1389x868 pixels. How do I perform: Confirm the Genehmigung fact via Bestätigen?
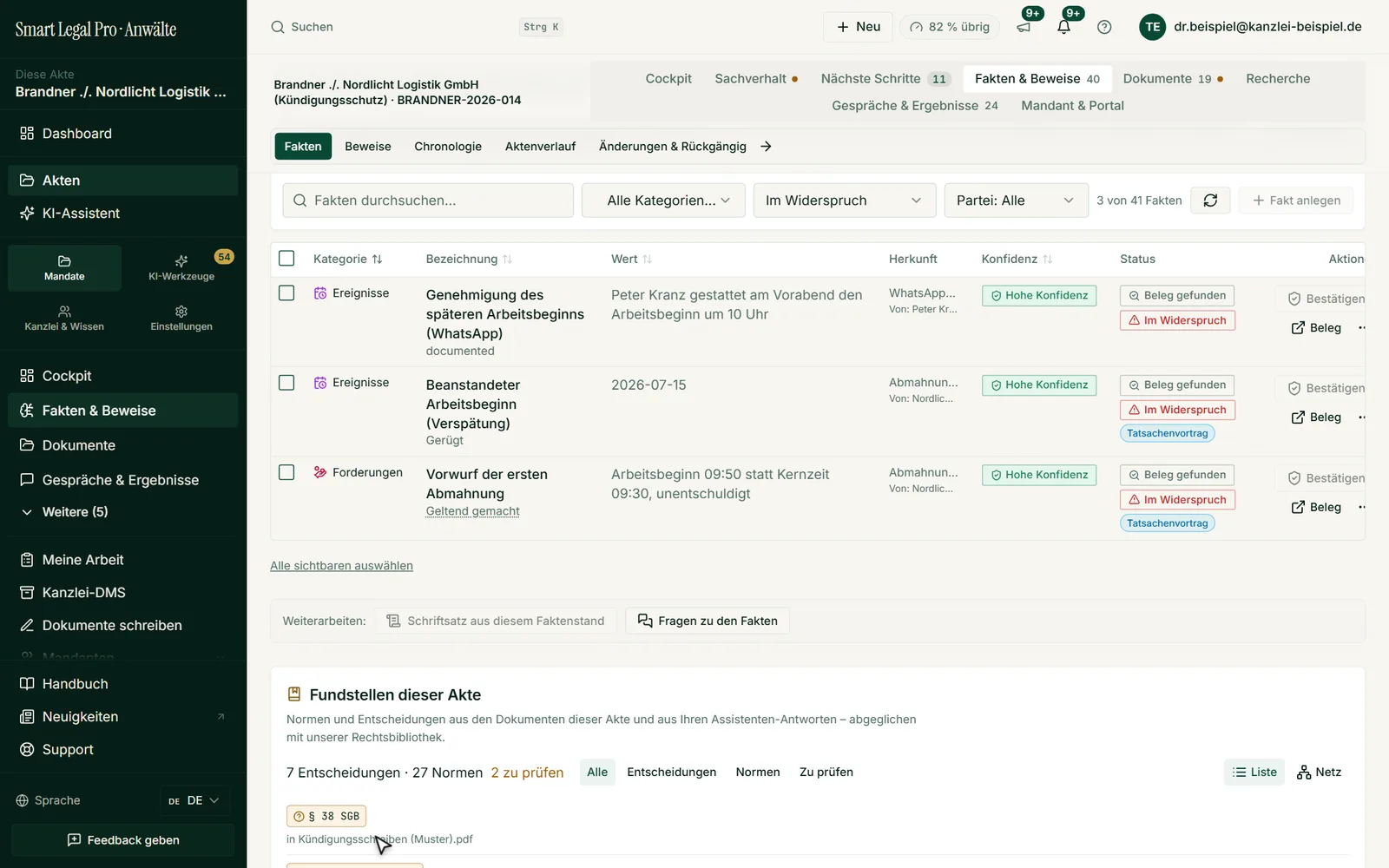tap(1325, 299)
